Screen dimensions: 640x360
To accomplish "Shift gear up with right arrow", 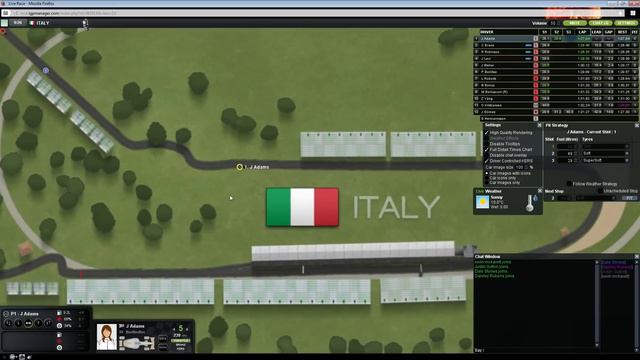I will [187, 329].
